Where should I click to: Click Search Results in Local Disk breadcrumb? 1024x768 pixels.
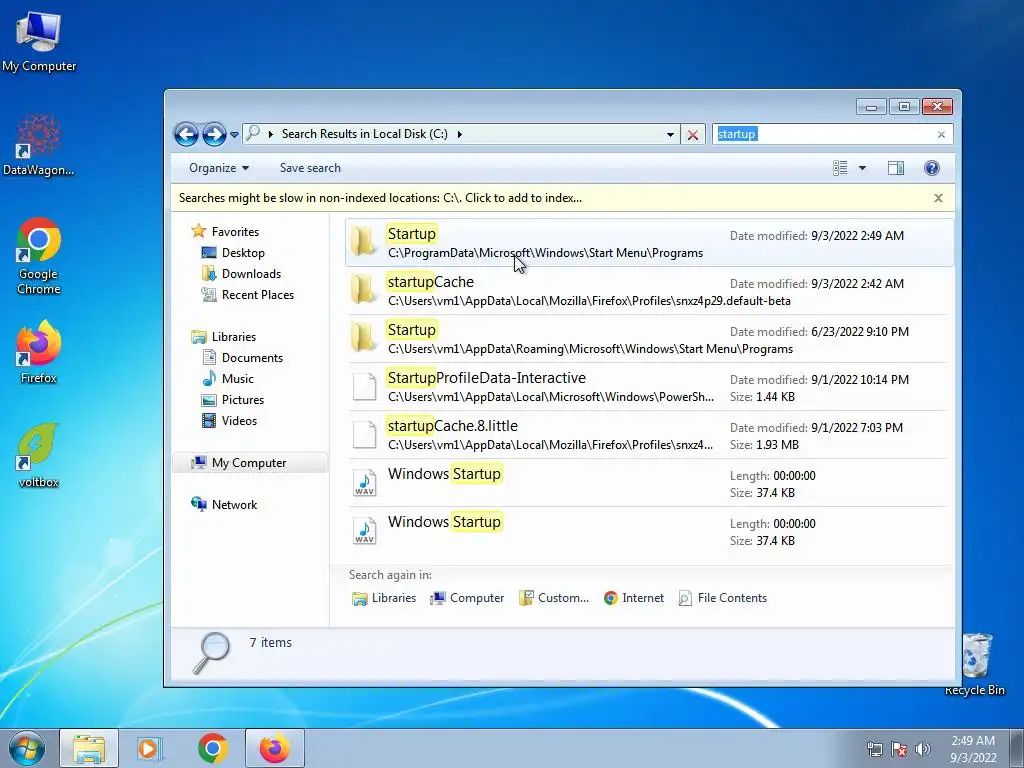(x=364, y=134)
